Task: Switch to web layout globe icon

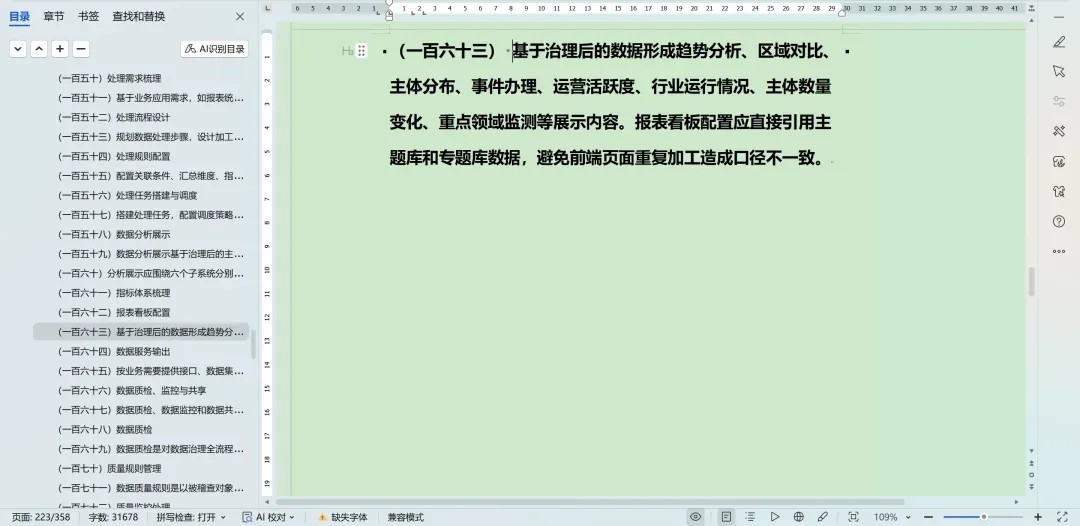Action: (x=798, y=516)
